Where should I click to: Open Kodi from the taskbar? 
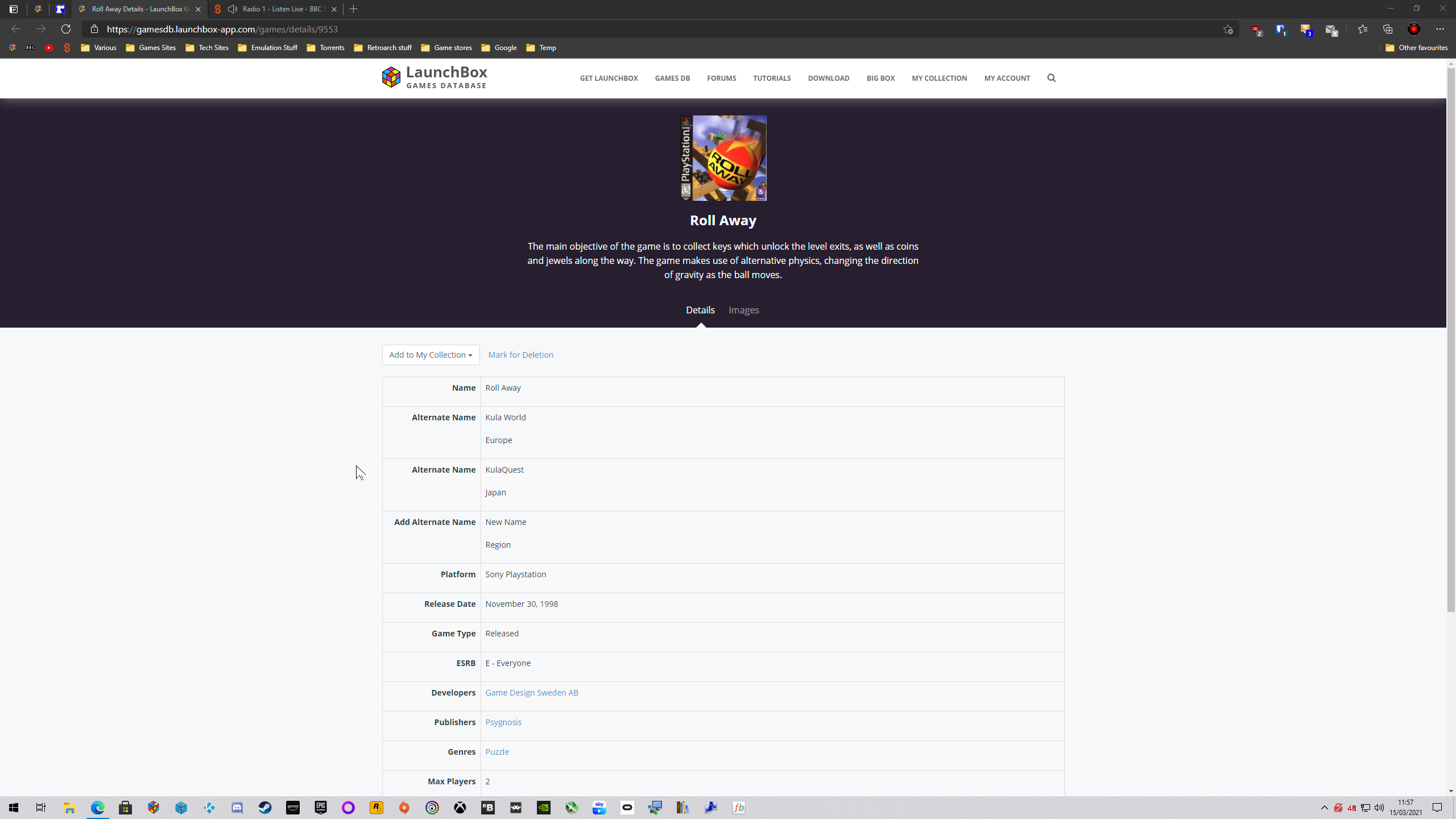tap(209, 808)
